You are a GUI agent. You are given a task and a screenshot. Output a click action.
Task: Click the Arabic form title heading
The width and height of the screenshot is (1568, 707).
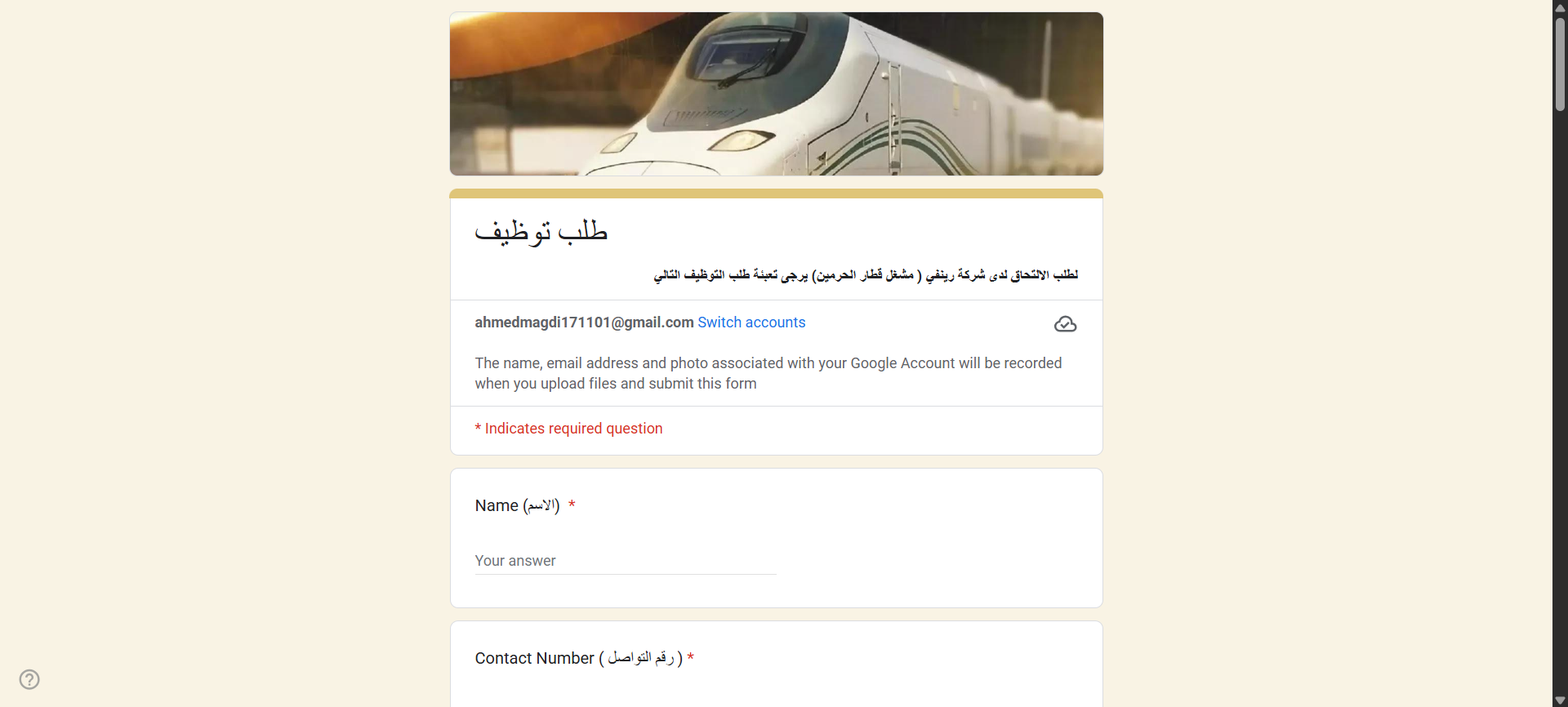pos(541,231)
